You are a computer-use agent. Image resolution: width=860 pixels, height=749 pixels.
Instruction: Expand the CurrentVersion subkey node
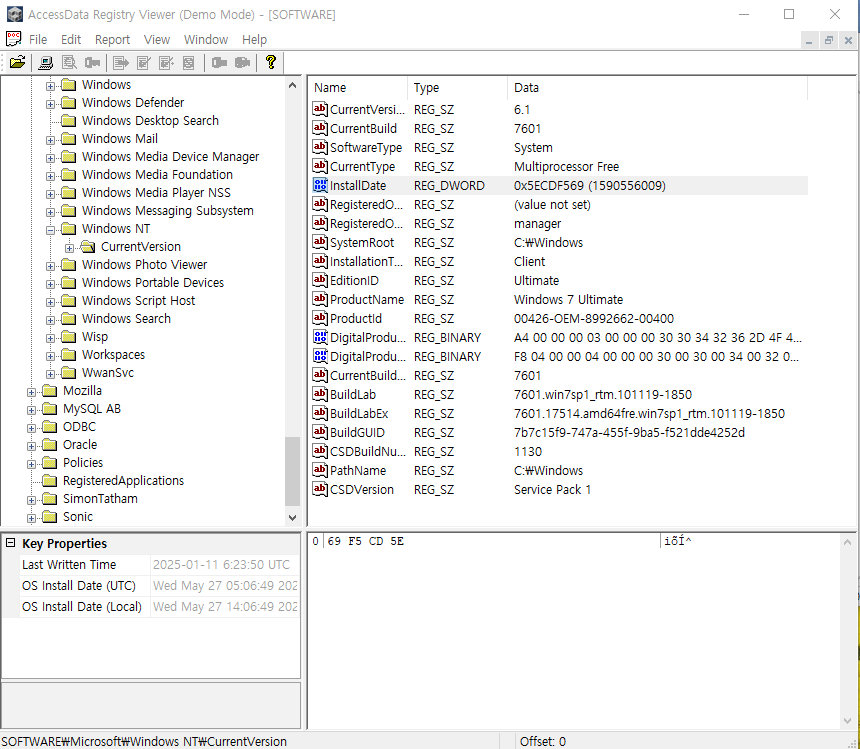pyautogui.click(x=69, y=248)
